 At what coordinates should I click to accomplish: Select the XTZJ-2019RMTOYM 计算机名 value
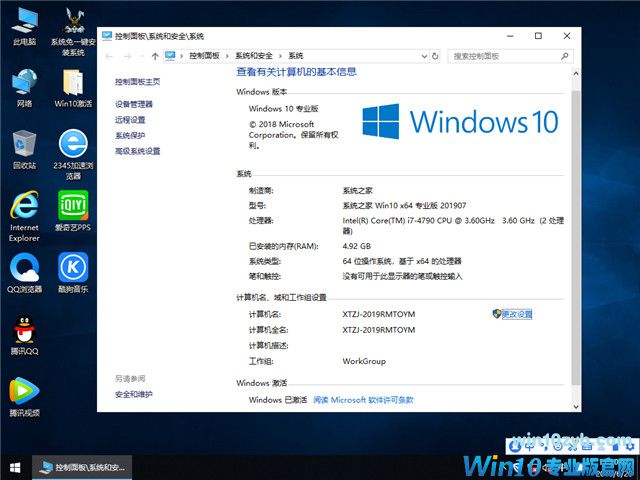(379, 314)
